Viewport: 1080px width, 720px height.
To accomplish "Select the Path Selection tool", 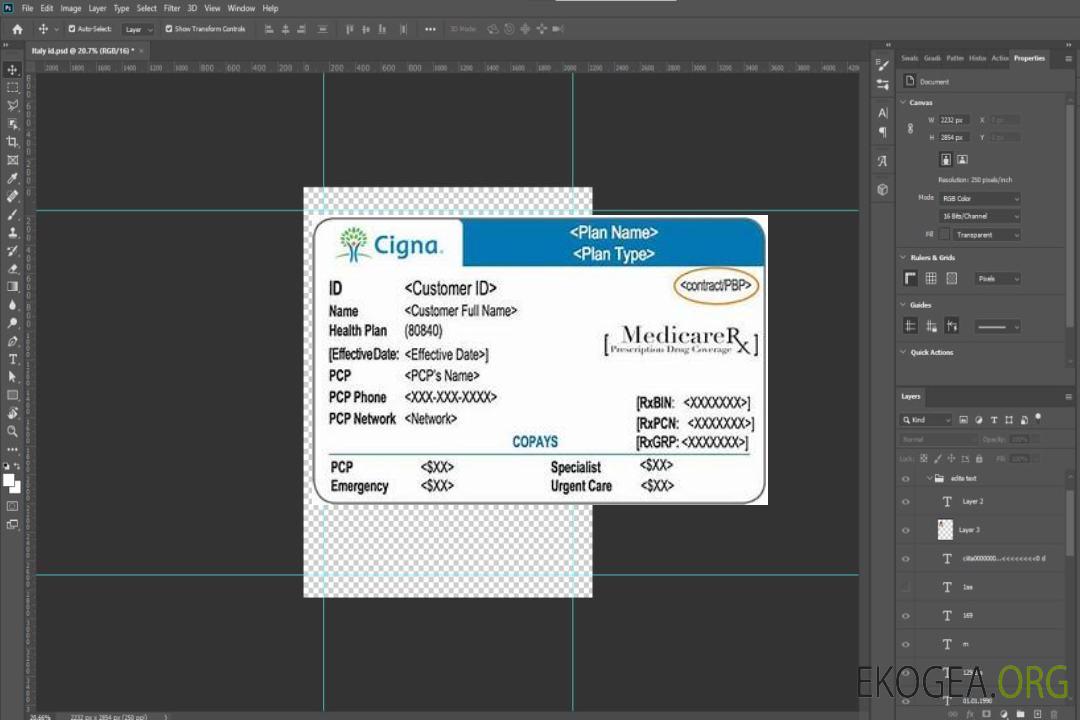I will pyautogui.click(x=12, y=377).
